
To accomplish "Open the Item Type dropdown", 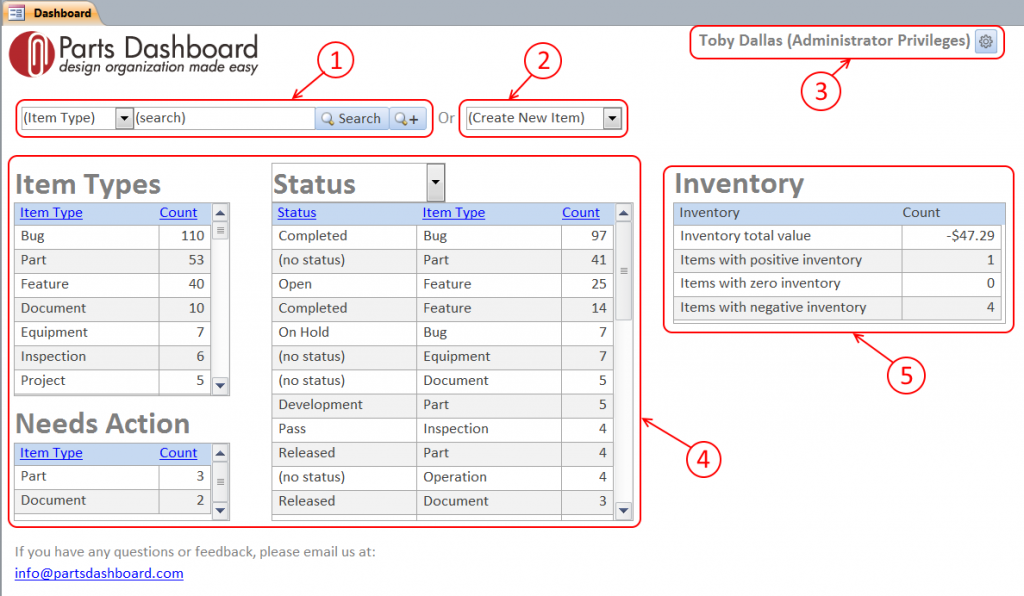I will [124, 118].
